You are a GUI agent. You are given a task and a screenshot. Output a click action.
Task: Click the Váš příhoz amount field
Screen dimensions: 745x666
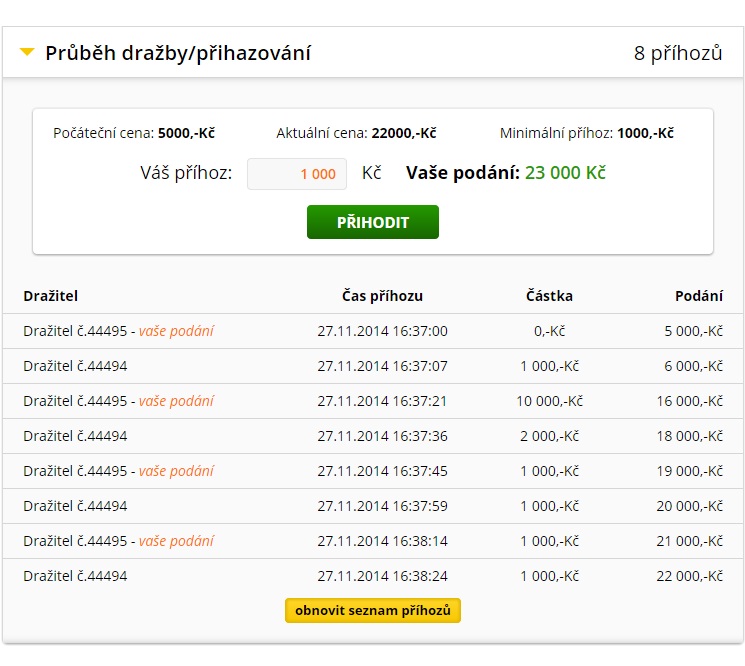[296, 174]
